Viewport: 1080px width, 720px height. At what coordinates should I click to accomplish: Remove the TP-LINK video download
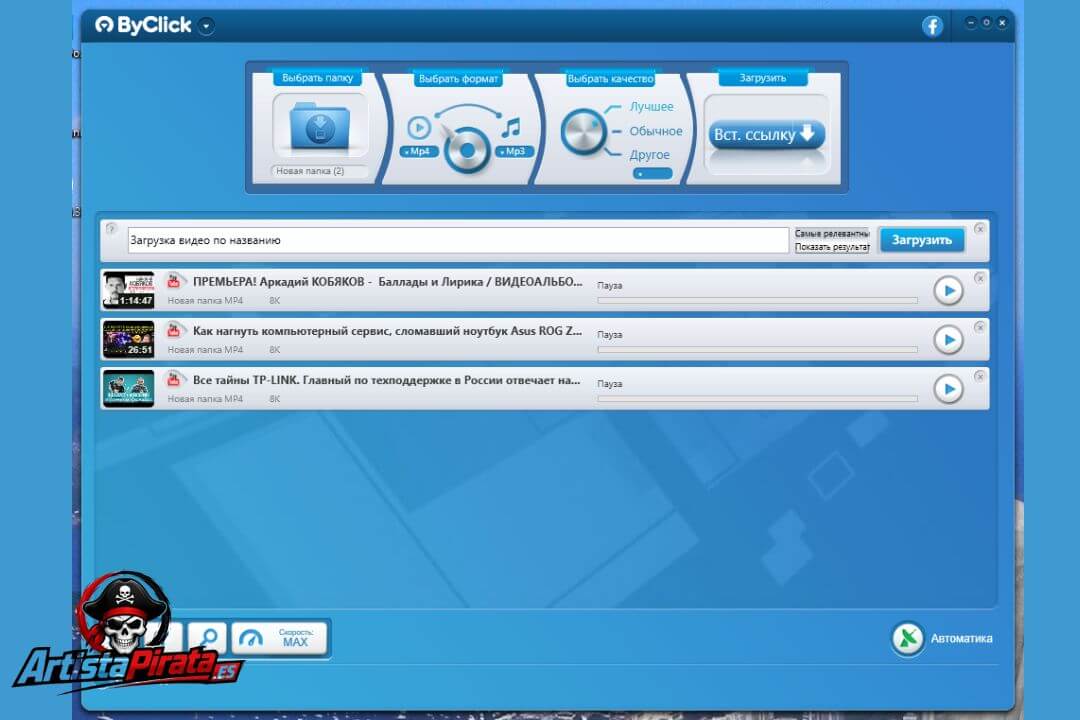(x=979, y=376)
